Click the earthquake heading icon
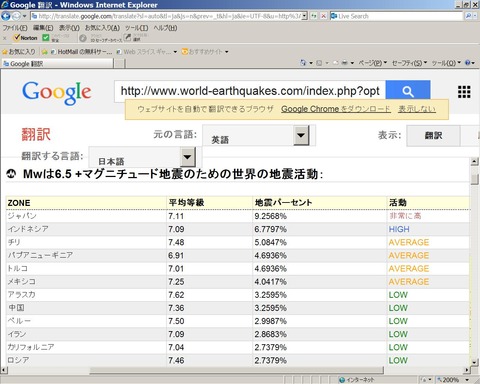The width and height of the screenshot is (480, 384). 11,174
